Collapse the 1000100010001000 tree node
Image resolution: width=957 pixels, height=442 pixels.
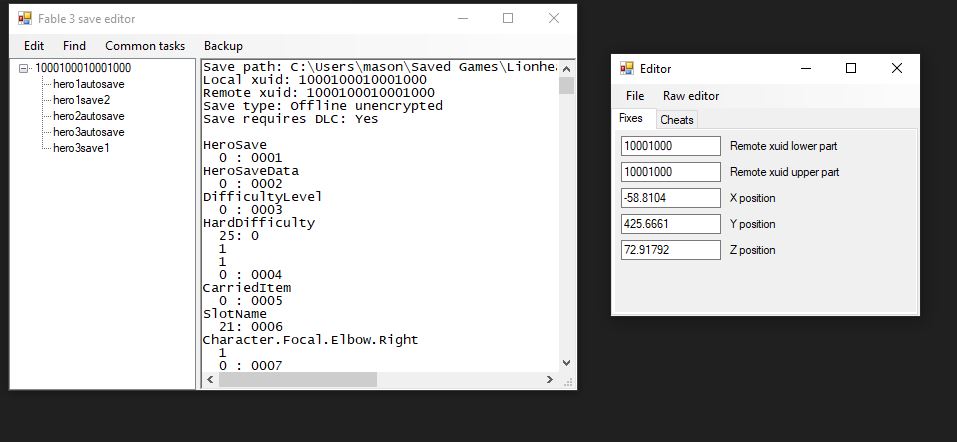[24, 68]
